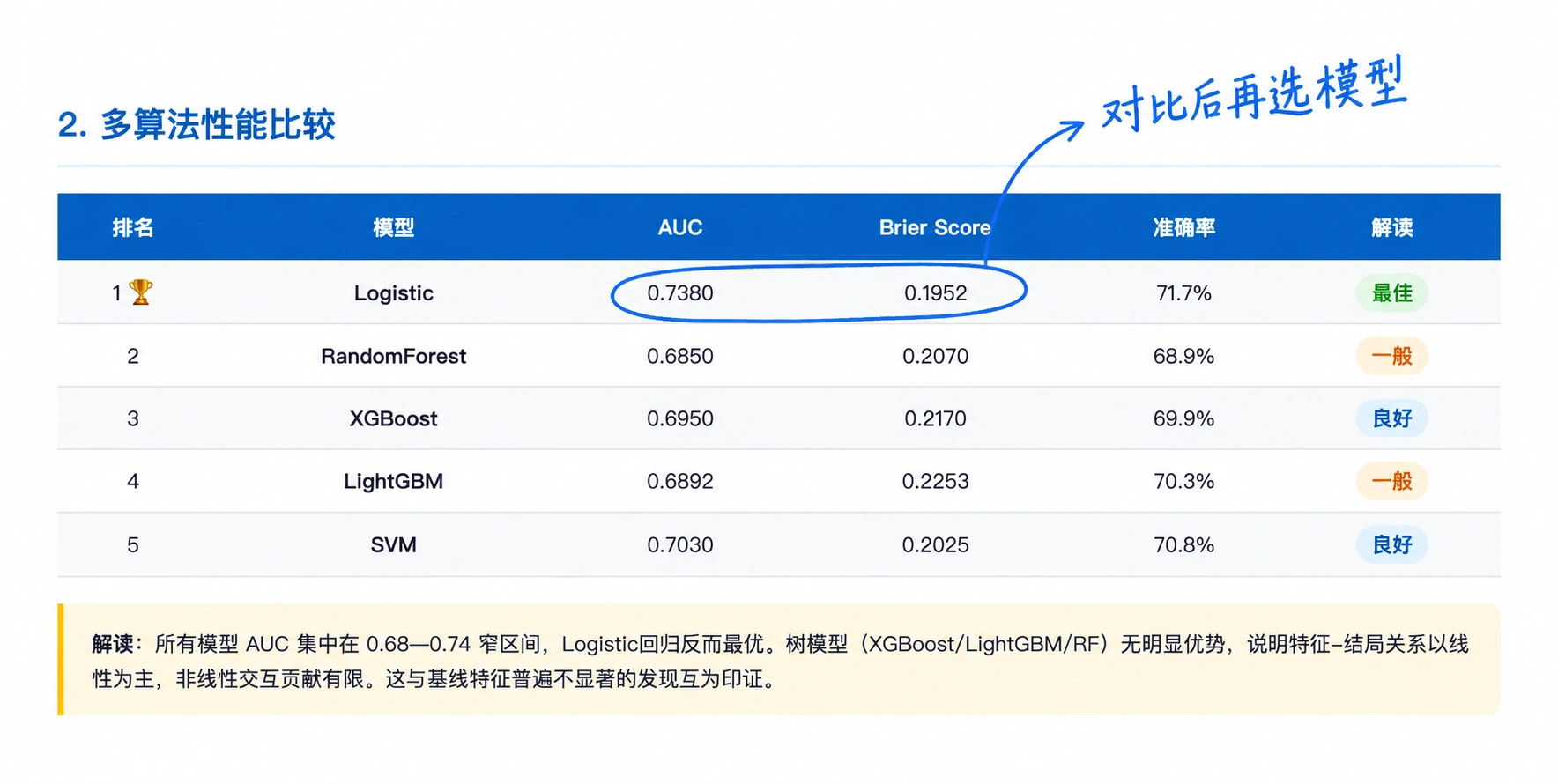Click AUC value 0.6950
Viewport: 1558px width, 784px height.
(680, 418)
